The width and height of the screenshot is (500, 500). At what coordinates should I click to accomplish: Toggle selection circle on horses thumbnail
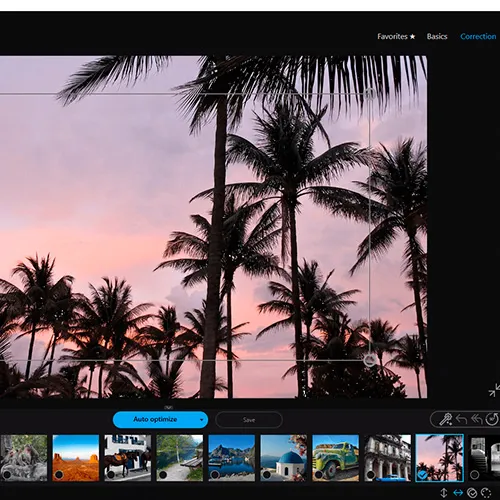click(x=111, y=474)
